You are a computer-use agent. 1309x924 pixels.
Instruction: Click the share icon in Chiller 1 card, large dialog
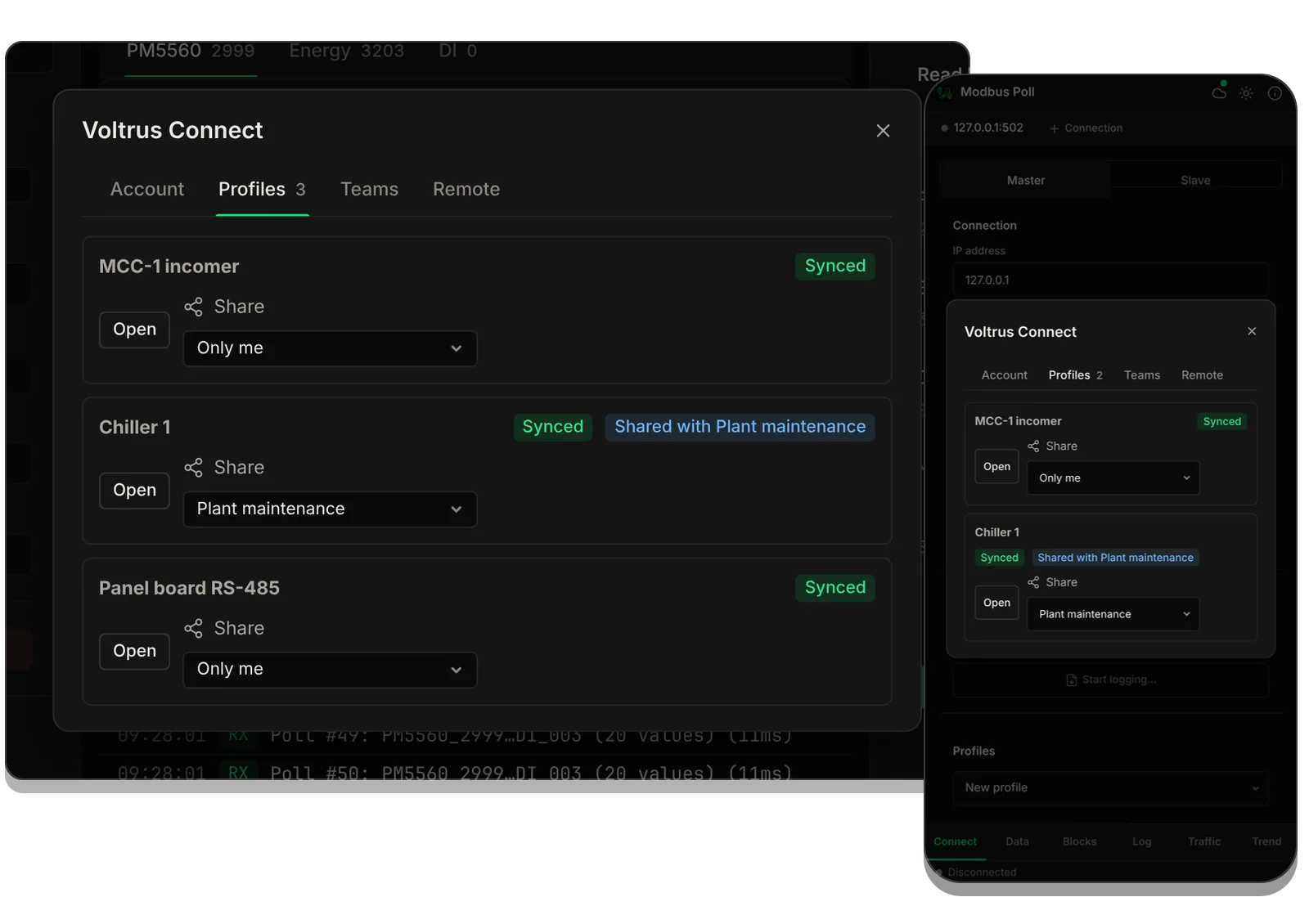point(193,468)
